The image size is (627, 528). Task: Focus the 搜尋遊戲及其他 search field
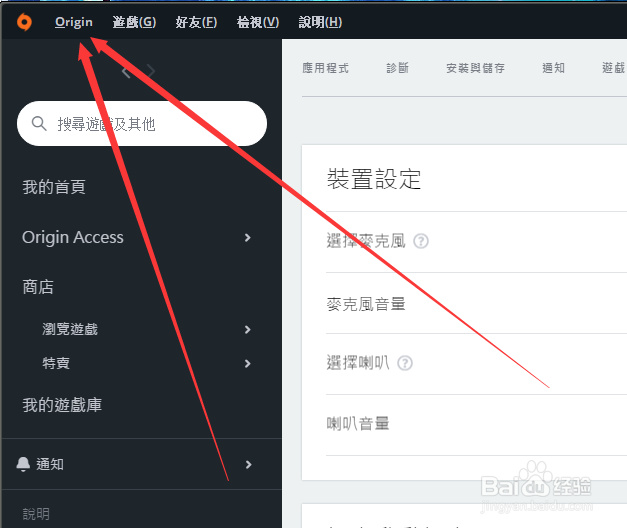pyautogui.click(x=142, y=124)
